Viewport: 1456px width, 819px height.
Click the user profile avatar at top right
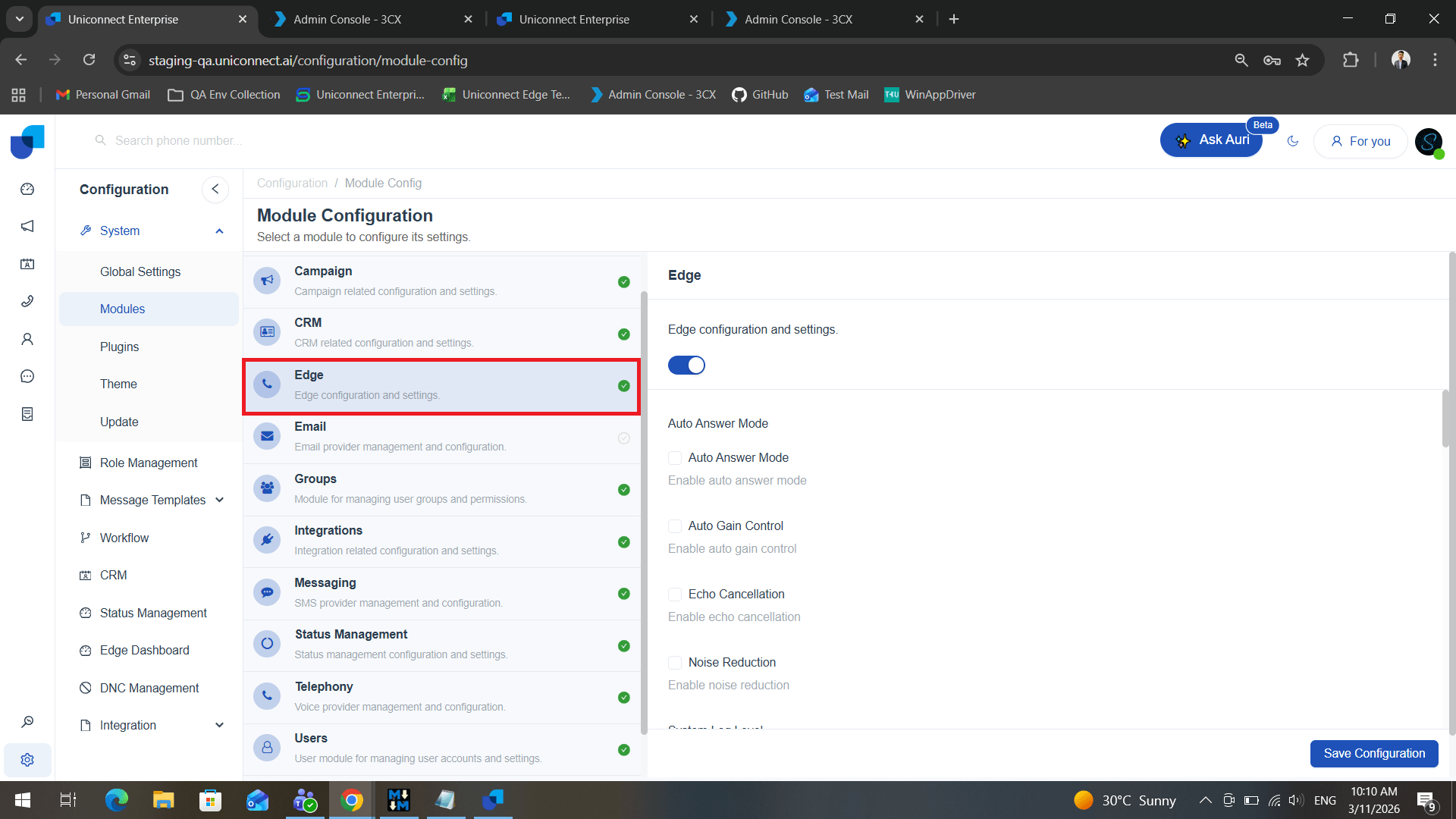coord(1429,141)
